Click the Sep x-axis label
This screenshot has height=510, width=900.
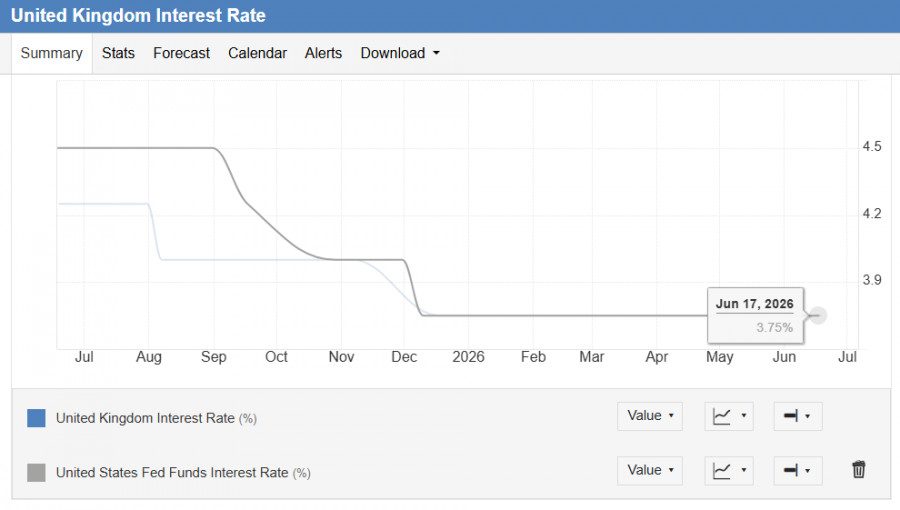point(214,357)
